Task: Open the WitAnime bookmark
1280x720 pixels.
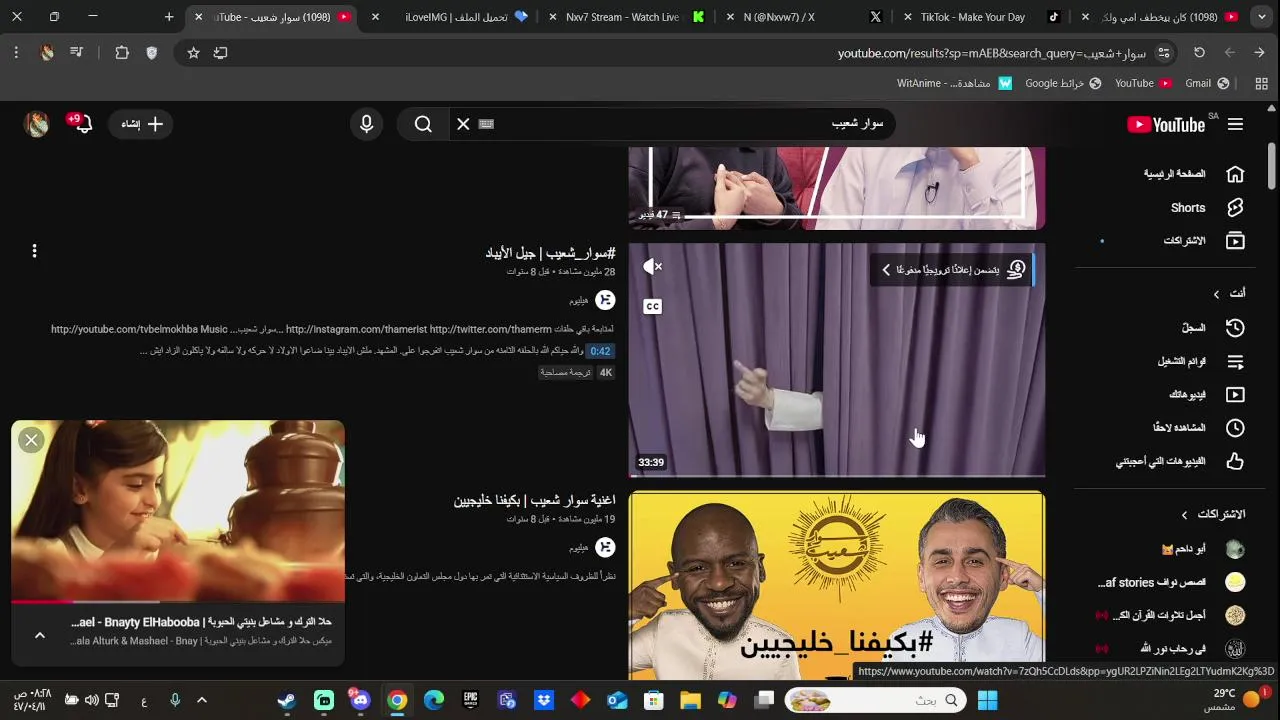Action: [955, 83]
